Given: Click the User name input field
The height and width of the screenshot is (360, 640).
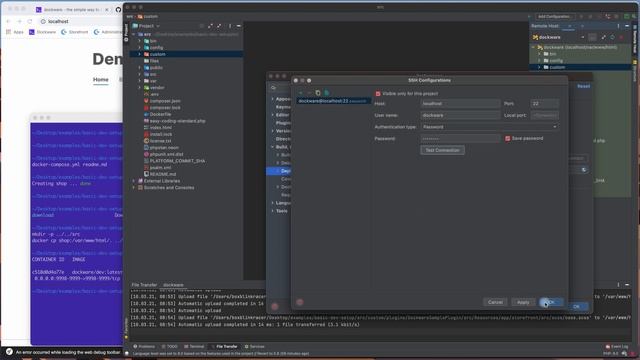Looking at the screenshot, I should click(460, 115).
